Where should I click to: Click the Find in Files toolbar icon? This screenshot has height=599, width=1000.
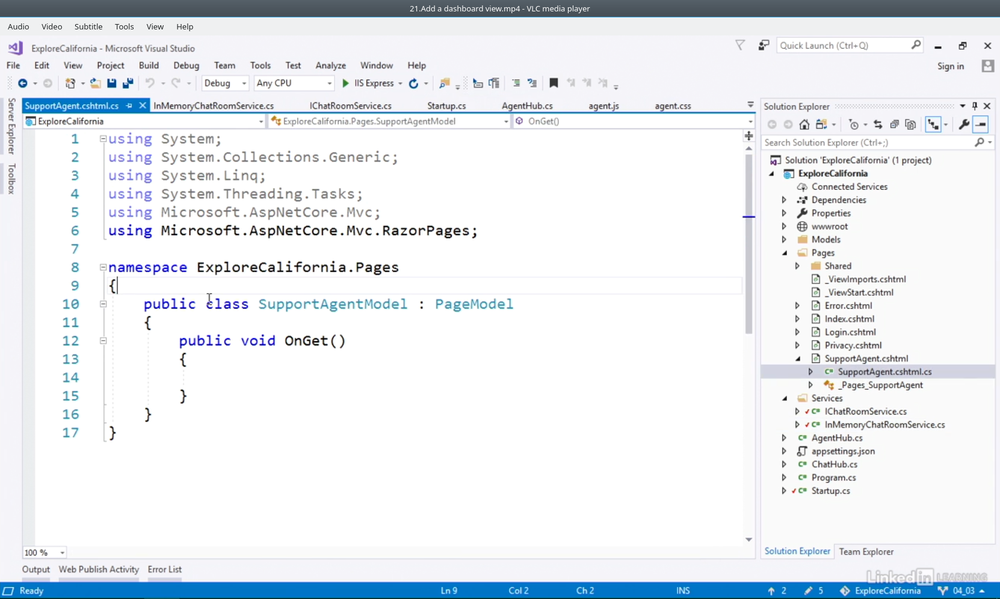(445, 84)
